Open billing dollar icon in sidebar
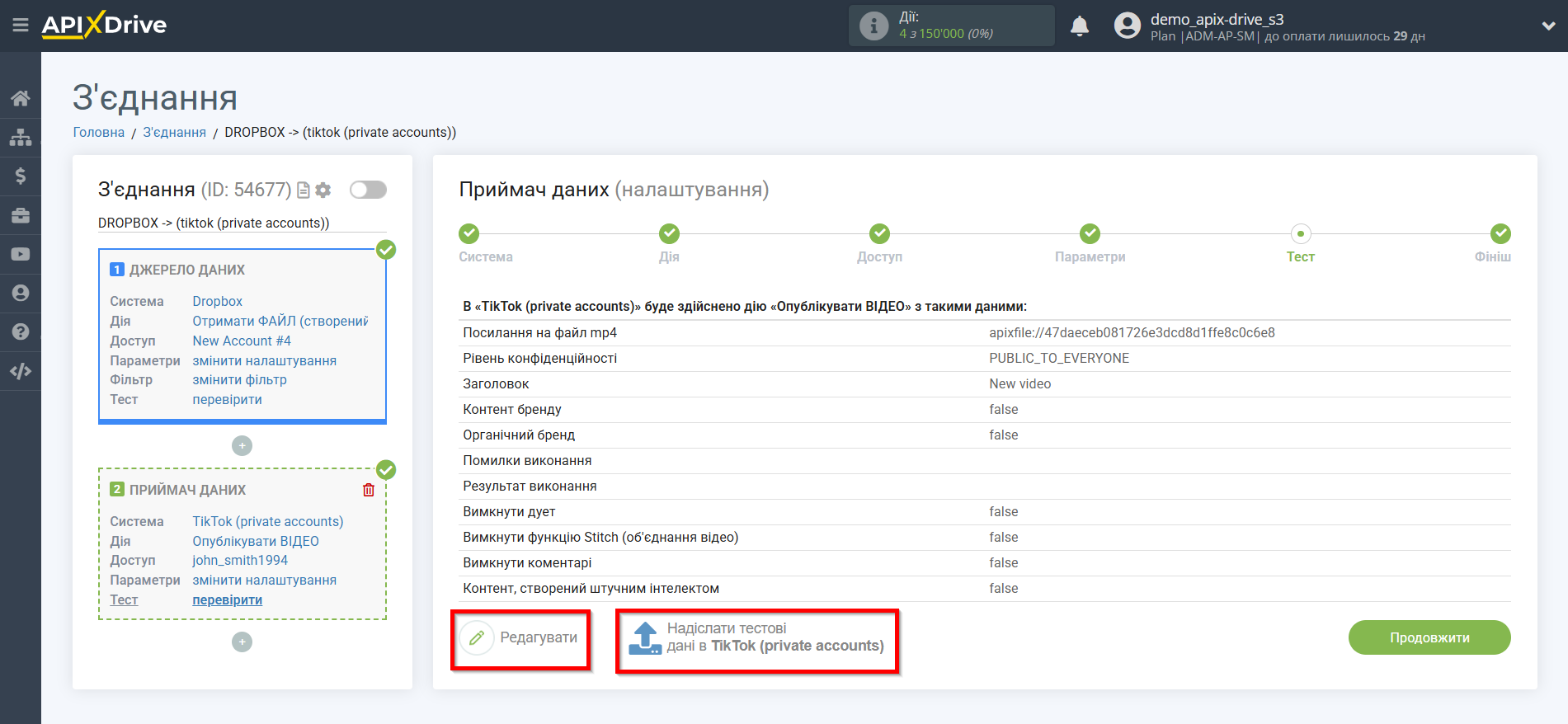 click(x=21, y=176)
